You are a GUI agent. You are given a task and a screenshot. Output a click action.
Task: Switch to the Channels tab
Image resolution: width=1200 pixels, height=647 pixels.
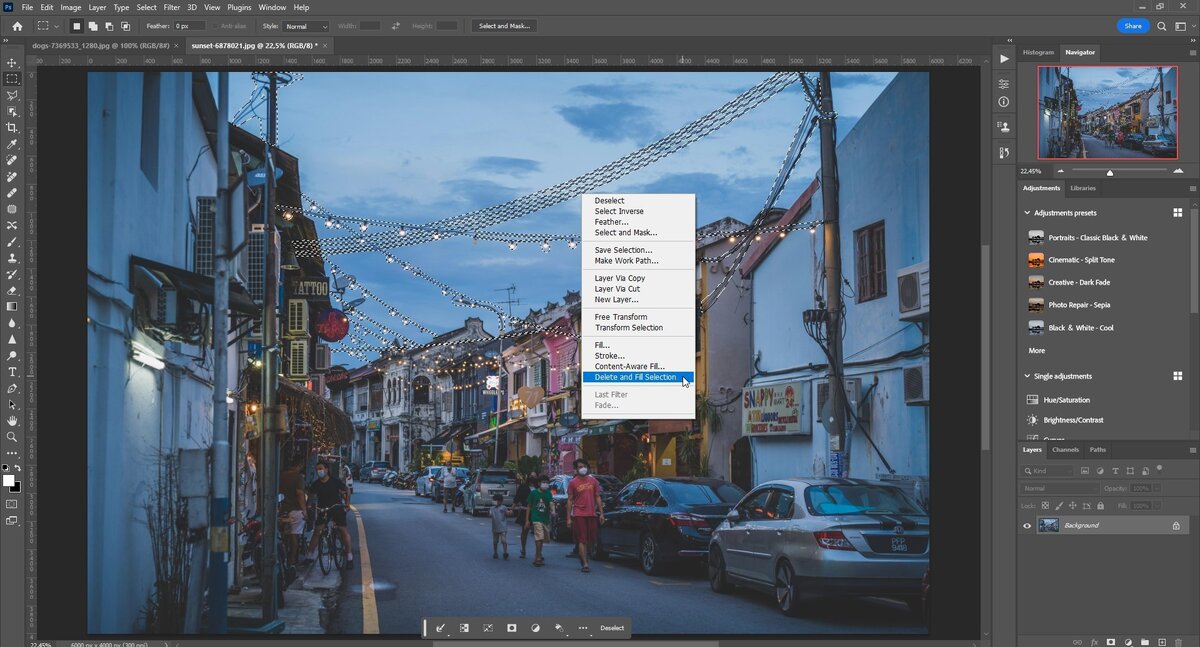click(1065, 450)
